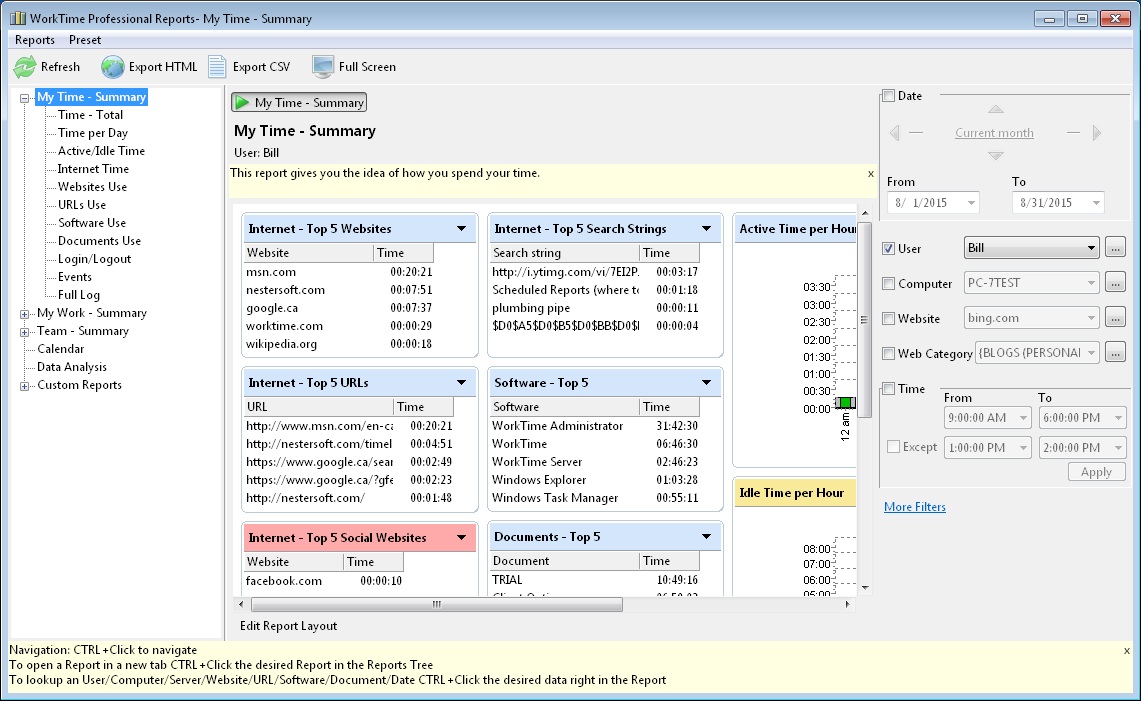Go to previous date period arrow
The image size is (1141, 701).
894,133
